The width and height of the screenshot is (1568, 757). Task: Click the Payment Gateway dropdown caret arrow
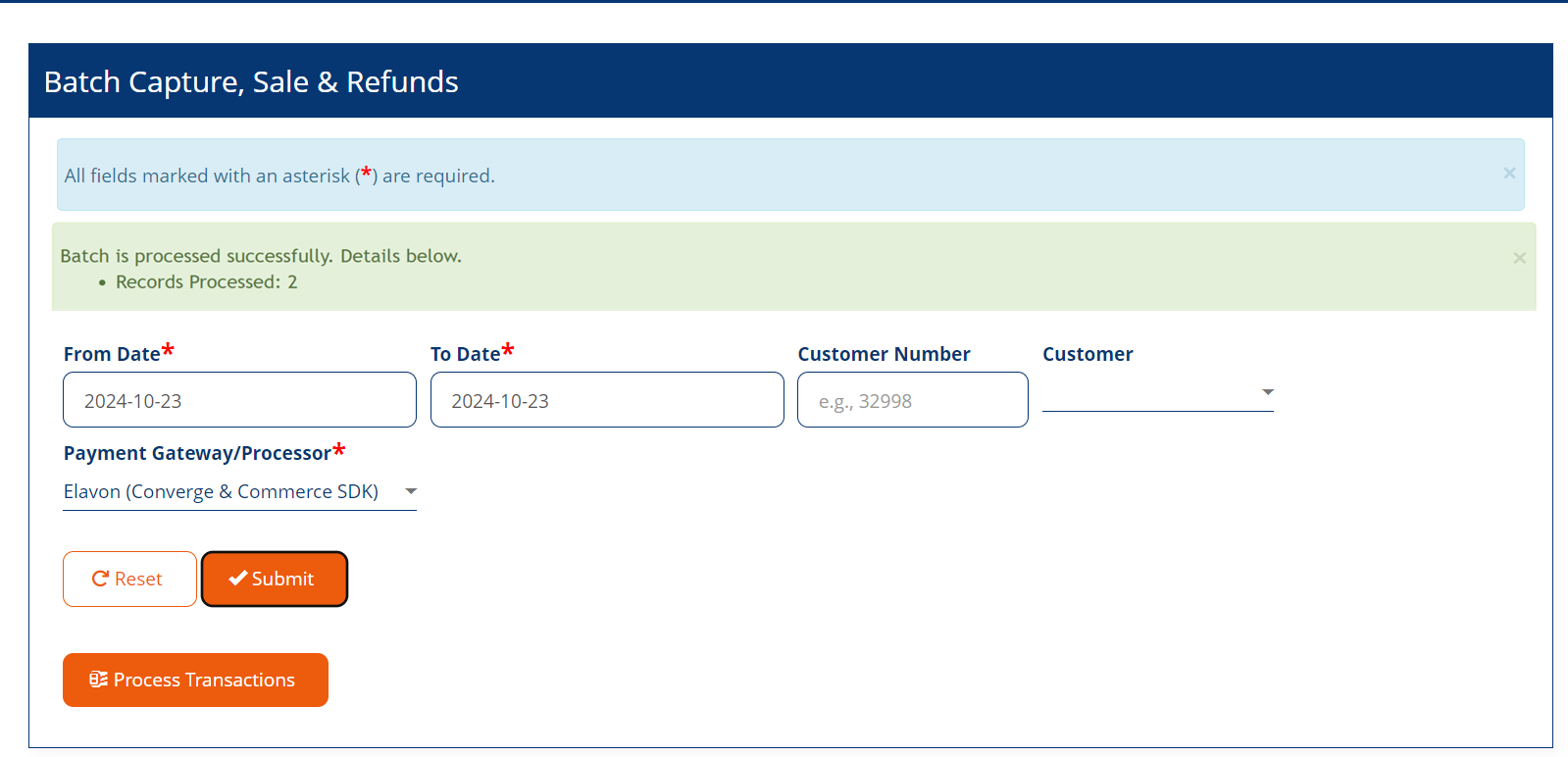411,491
